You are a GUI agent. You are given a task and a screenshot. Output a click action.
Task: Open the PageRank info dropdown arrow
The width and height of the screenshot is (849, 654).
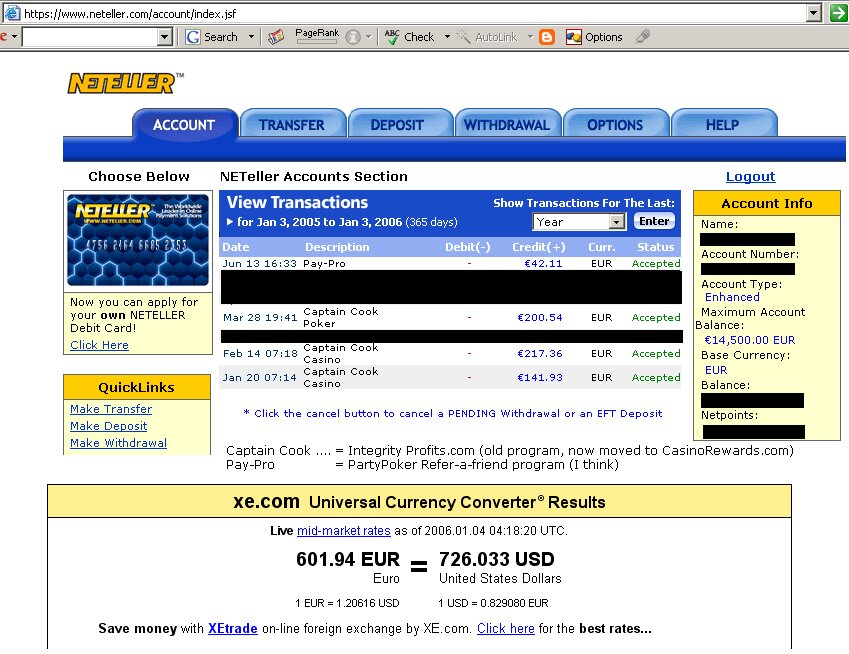368,37
